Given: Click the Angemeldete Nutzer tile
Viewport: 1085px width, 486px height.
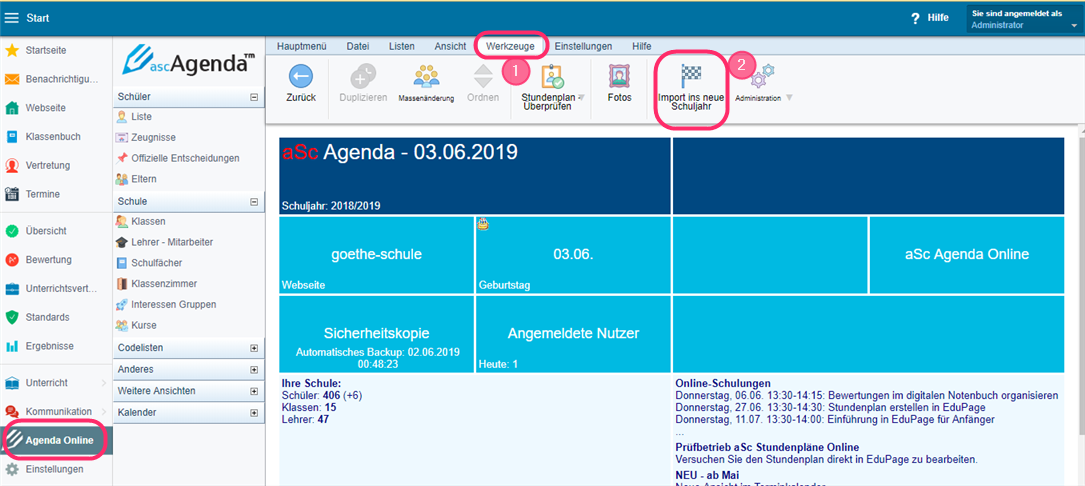Looking at the screenshot, I should pyautogui.click(x=573, y=334).
